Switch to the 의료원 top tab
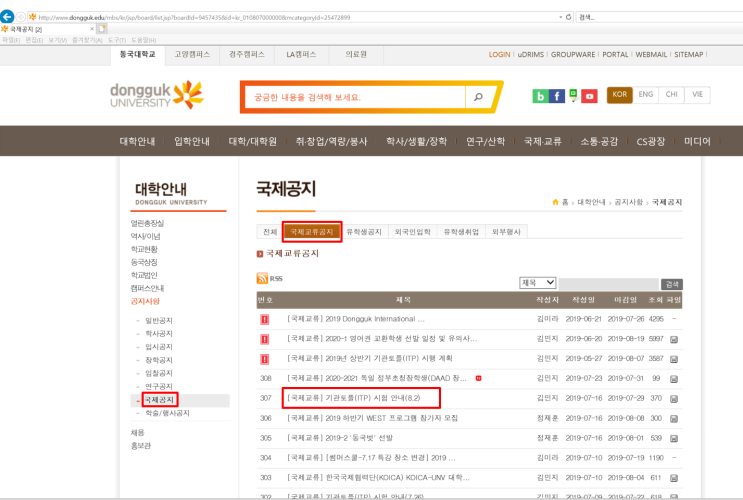 click(x=356, y=55)
